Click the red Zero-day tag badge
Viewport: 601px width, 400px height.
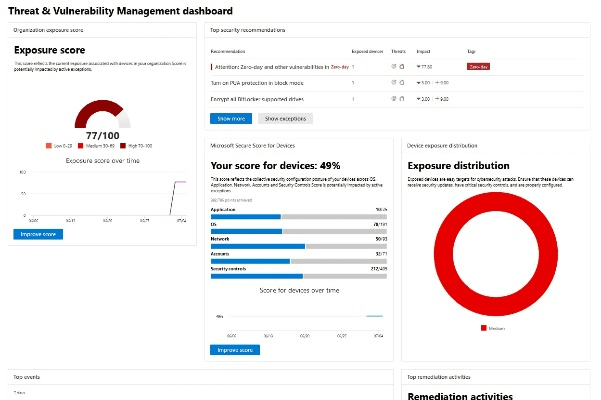tap(478, 66)
